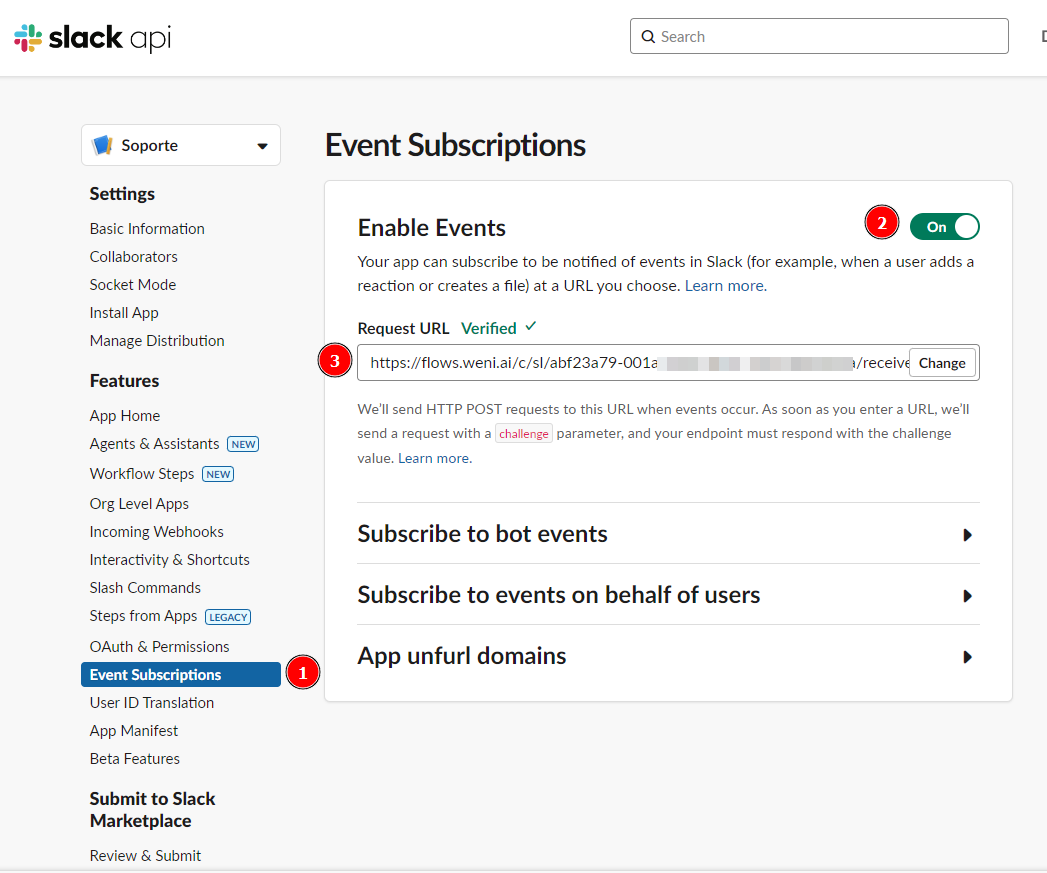Click the search magnifier icon
Image resolution: width=1047 pixels, height=873 pixels.
(649, 37)
